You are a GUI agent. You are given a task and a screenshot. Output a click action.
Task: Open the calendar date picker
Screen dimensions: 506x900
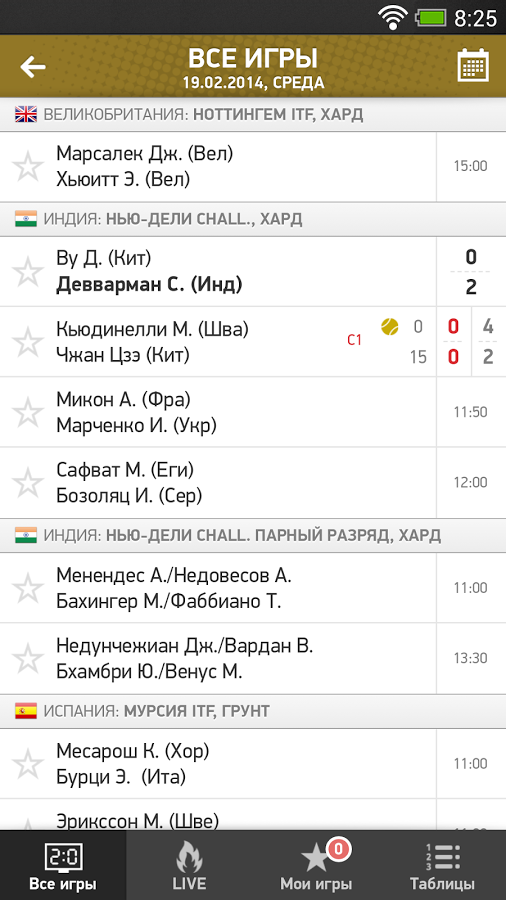tap(473, 65)
